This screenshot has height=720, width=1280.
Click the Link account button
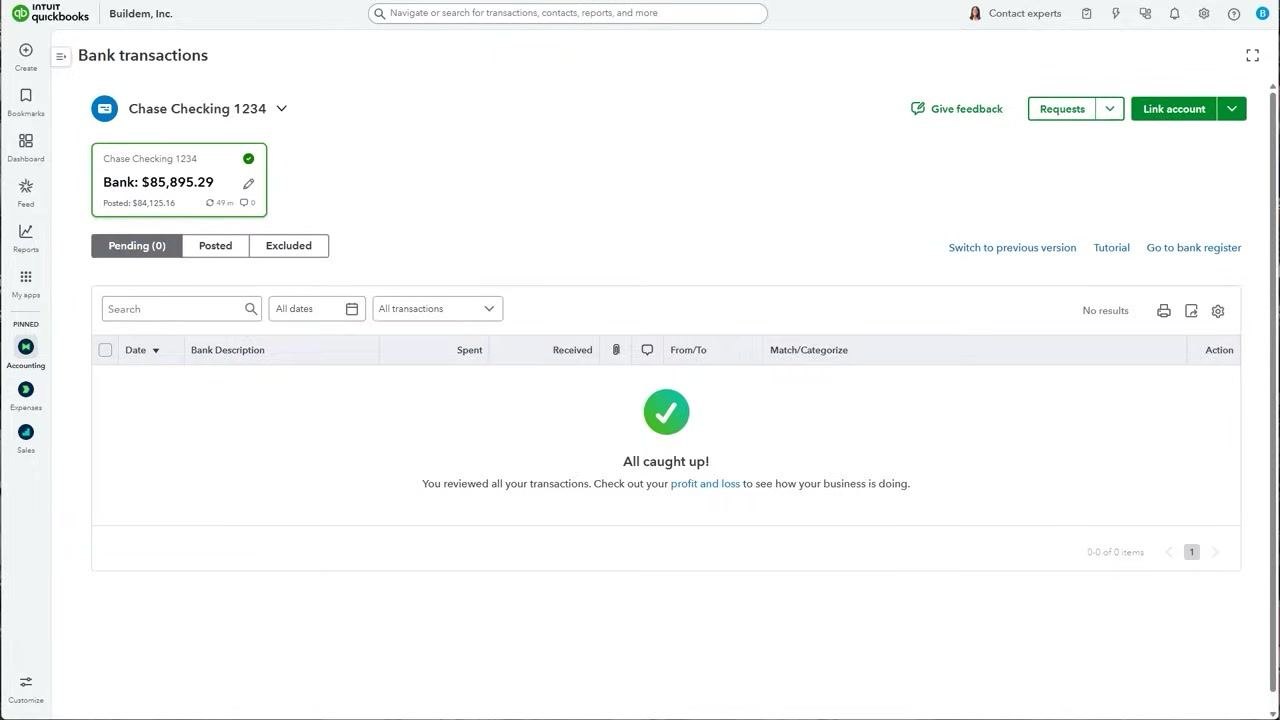[x=1174, y=109]
